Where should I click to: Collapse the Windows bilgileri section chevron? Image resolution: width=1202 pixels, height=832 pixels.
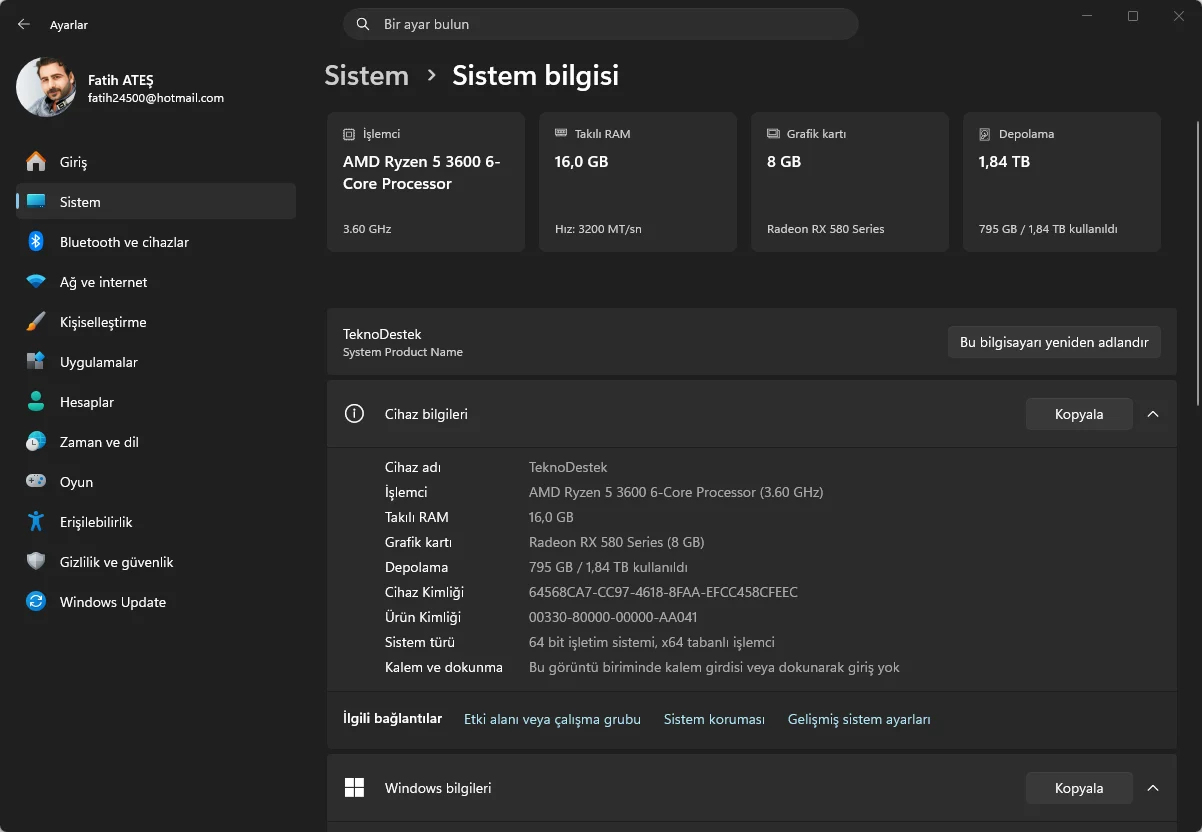tap(1153, 788)
